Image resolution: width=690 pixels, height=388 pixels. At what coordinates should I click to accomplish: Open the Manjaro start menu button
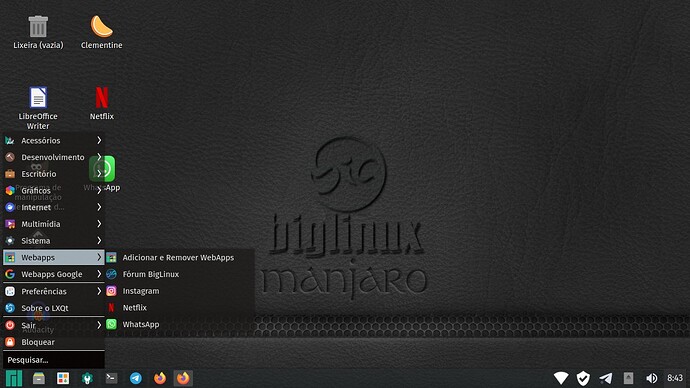pyautogui.click(x=14, y=378)
